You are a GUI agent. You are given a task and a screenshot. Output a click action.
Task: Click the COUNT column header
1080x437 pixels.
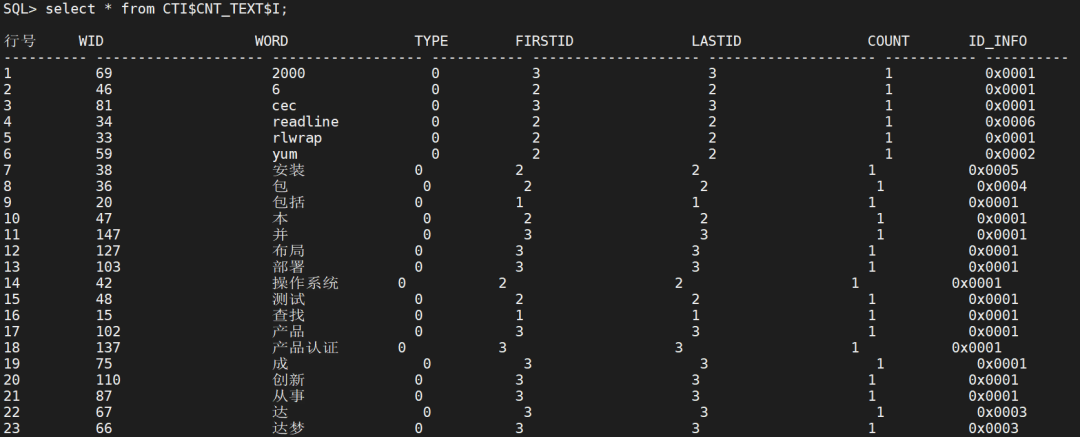coord(888,41)
